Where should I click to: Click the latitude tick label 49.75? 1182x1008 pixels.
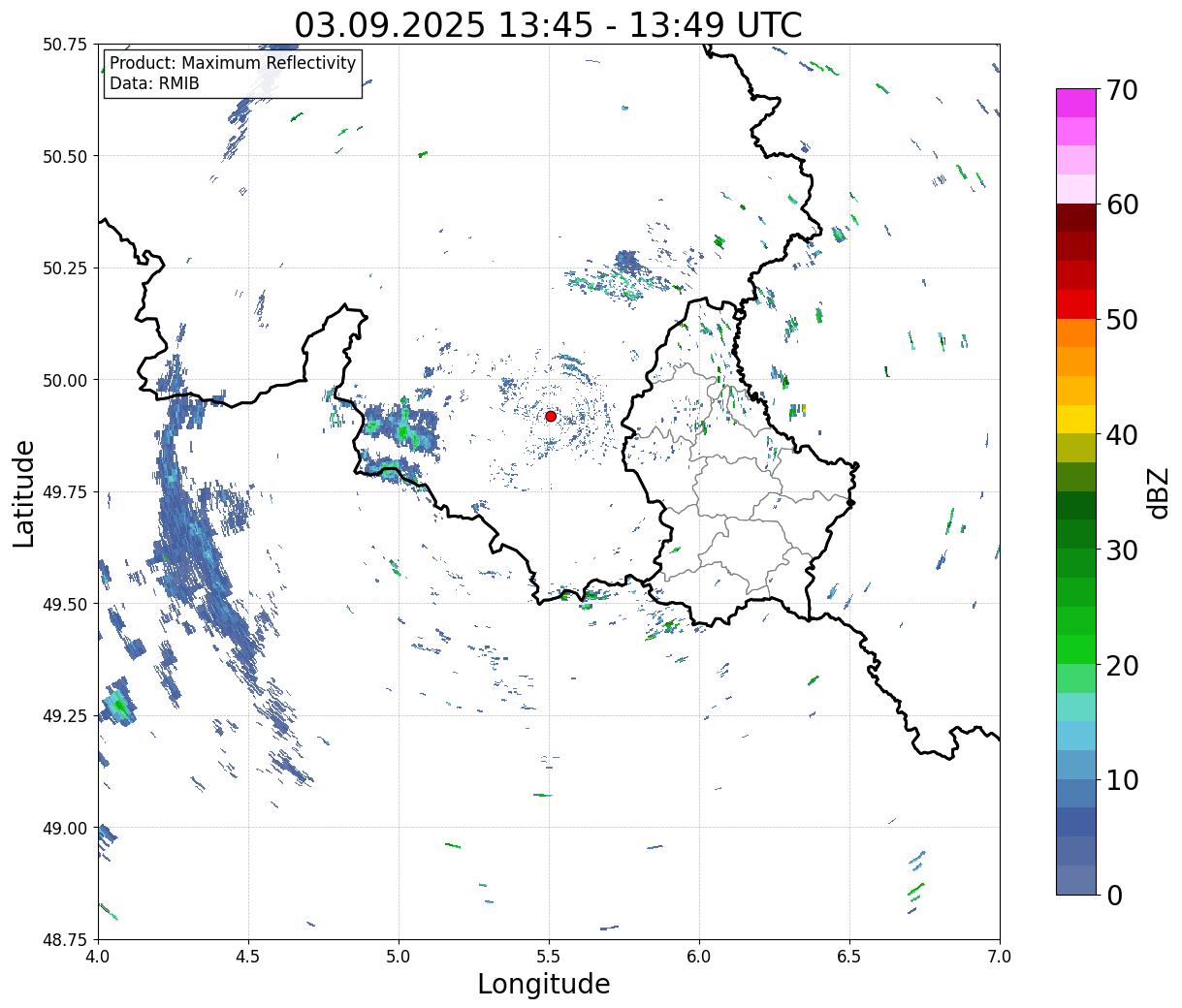tap(66, 492)
